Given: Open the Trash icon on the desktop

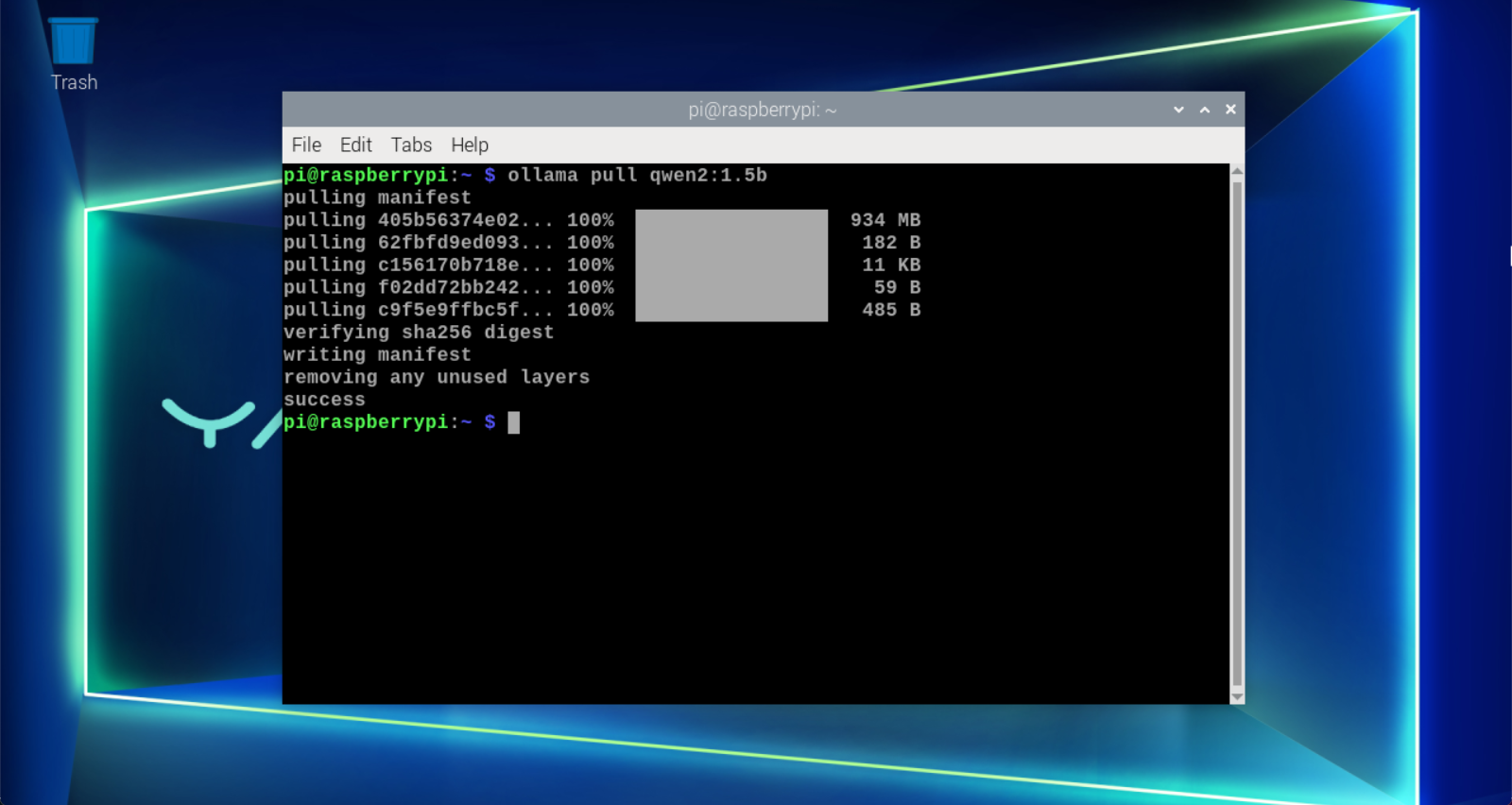Looking at the screenshot, I should click(x=74, y=55).
